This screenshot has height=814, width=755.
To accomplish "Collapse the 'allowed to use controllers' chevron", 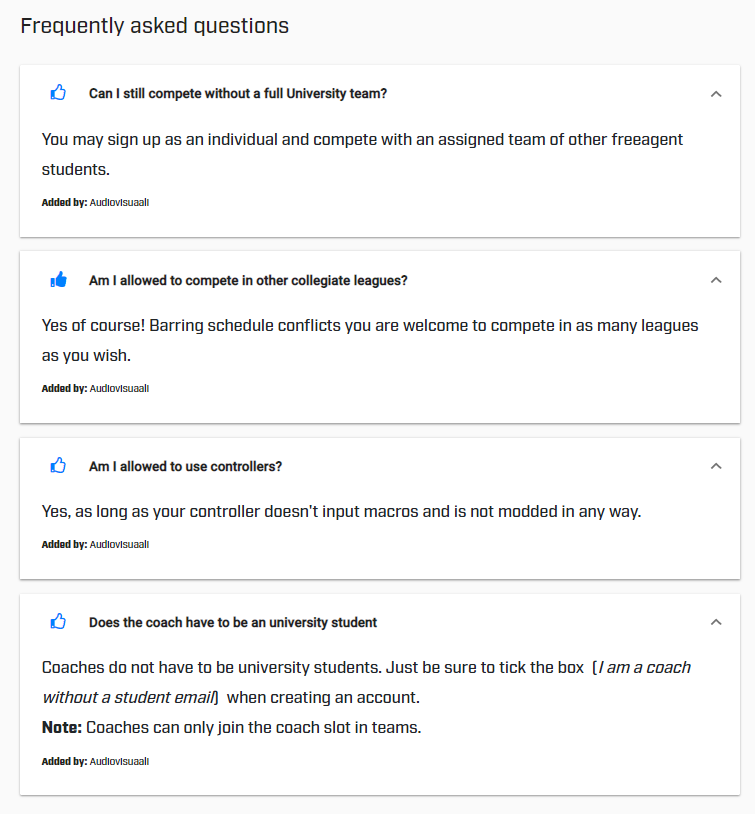I will click(715, 466).
